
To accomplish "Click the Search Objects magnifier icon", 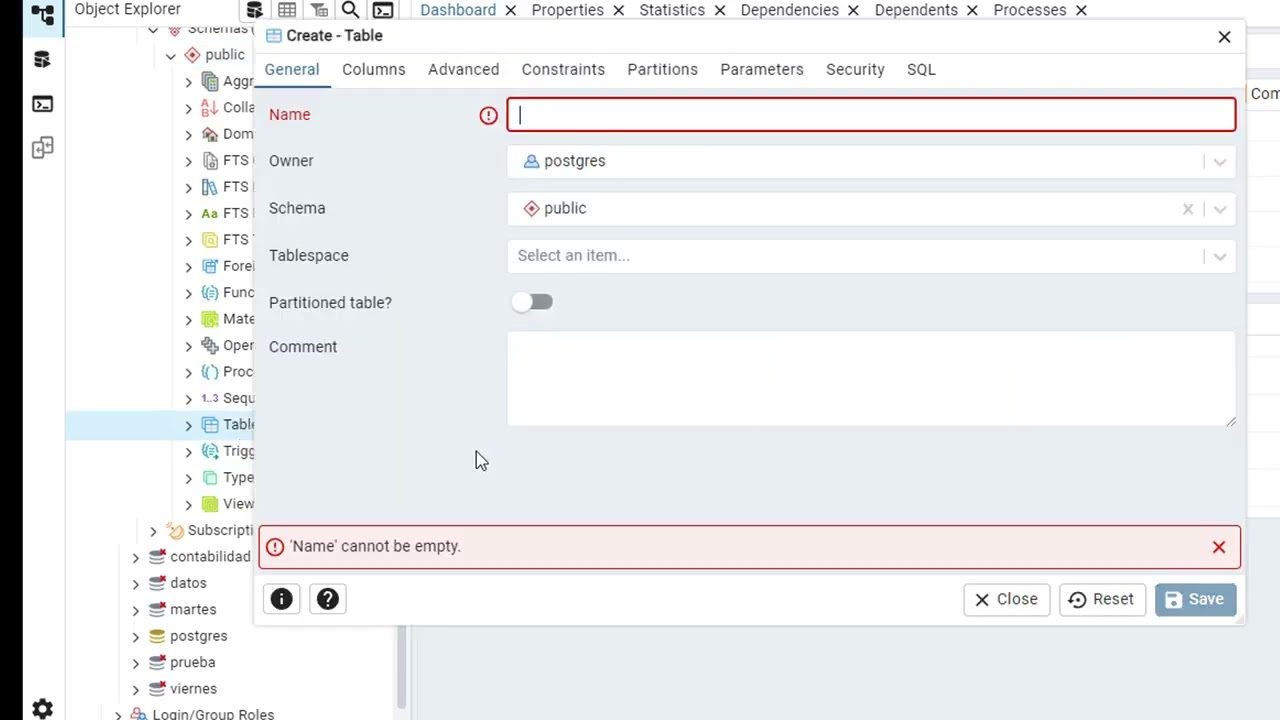I will pos(350,10).
